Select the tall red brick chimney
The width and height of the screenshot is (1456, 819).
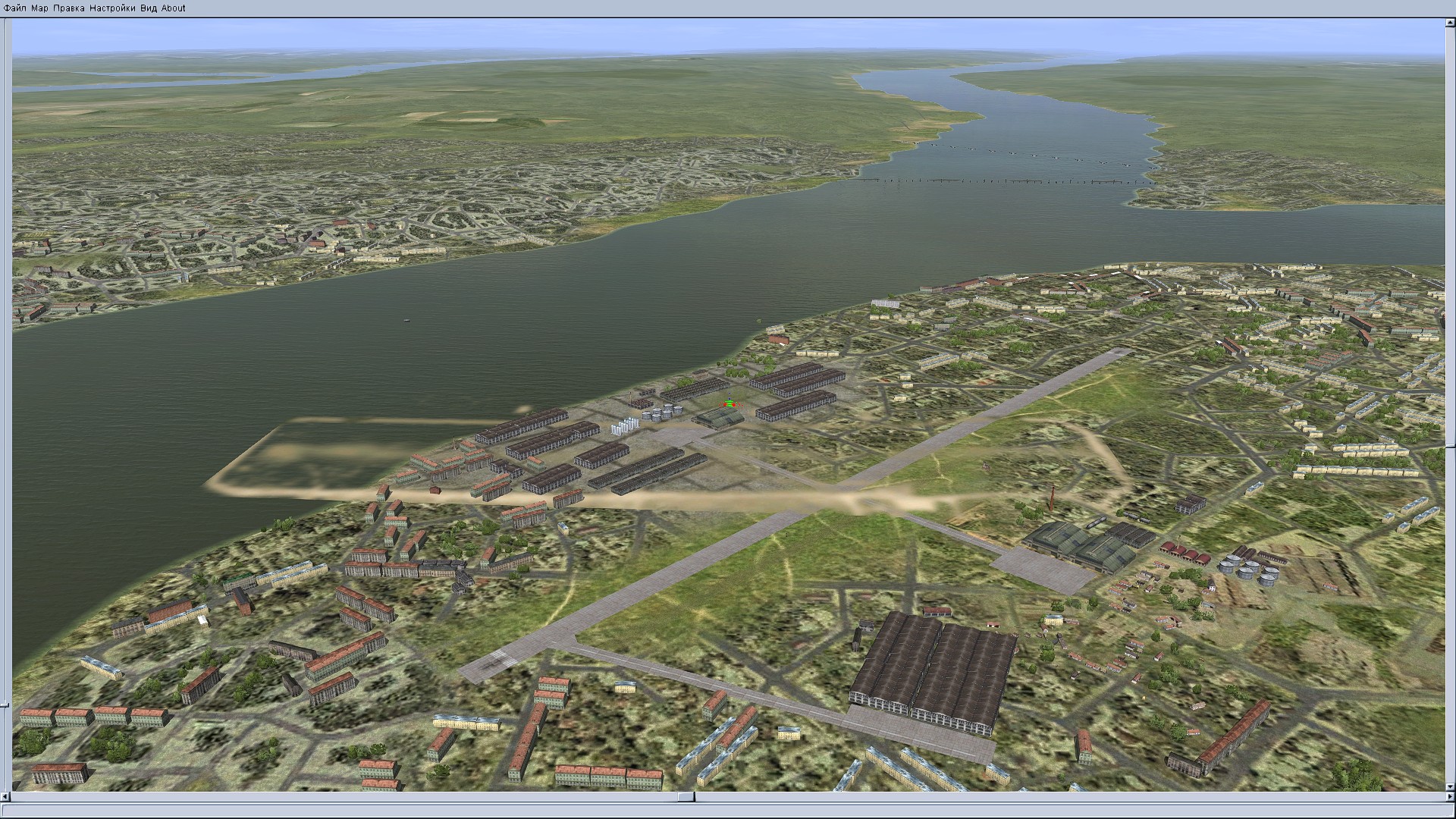[1053, 497]
